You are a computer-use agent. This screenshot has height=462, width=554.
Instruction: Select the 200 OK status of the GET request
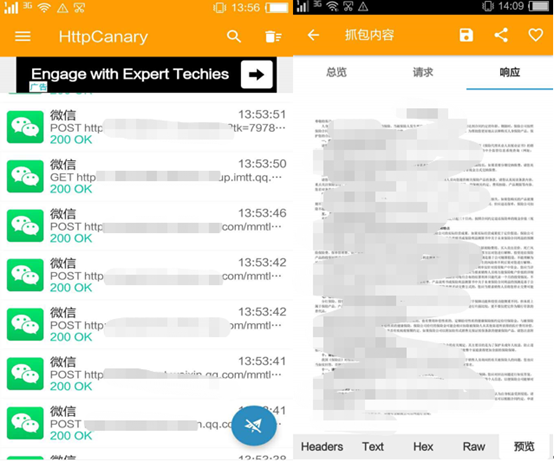[x=71, y=189]
